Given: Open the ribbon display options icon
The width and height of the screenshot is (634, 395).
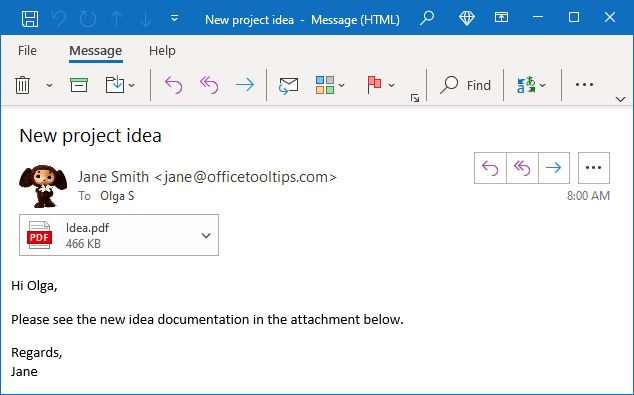Looking at the screenshot, I should [x=501, y=17].
